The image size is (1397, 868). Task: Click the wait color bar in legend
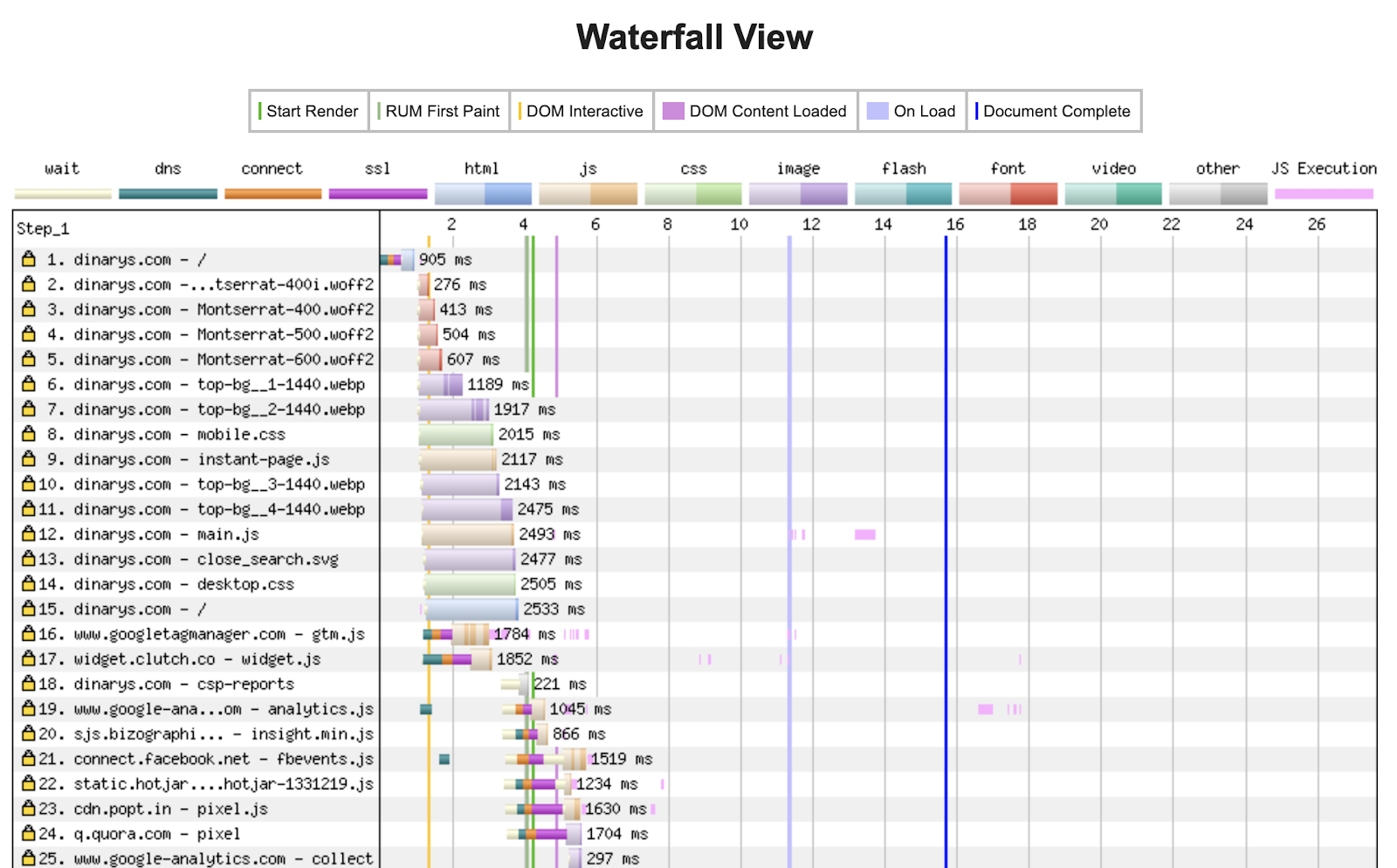tap(63, 194)
